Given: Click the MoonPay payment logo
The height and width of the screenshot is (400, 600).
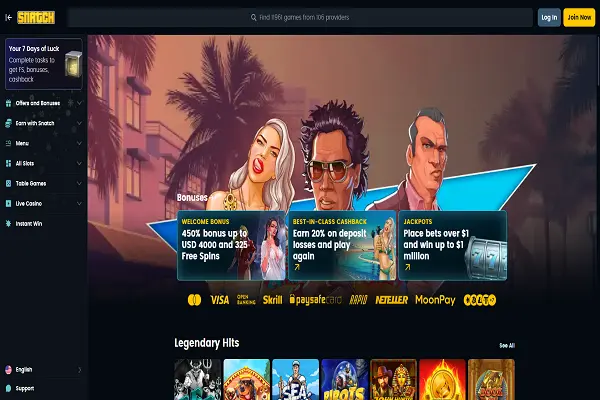Looking at the screenshot, I should pos(435,300).
